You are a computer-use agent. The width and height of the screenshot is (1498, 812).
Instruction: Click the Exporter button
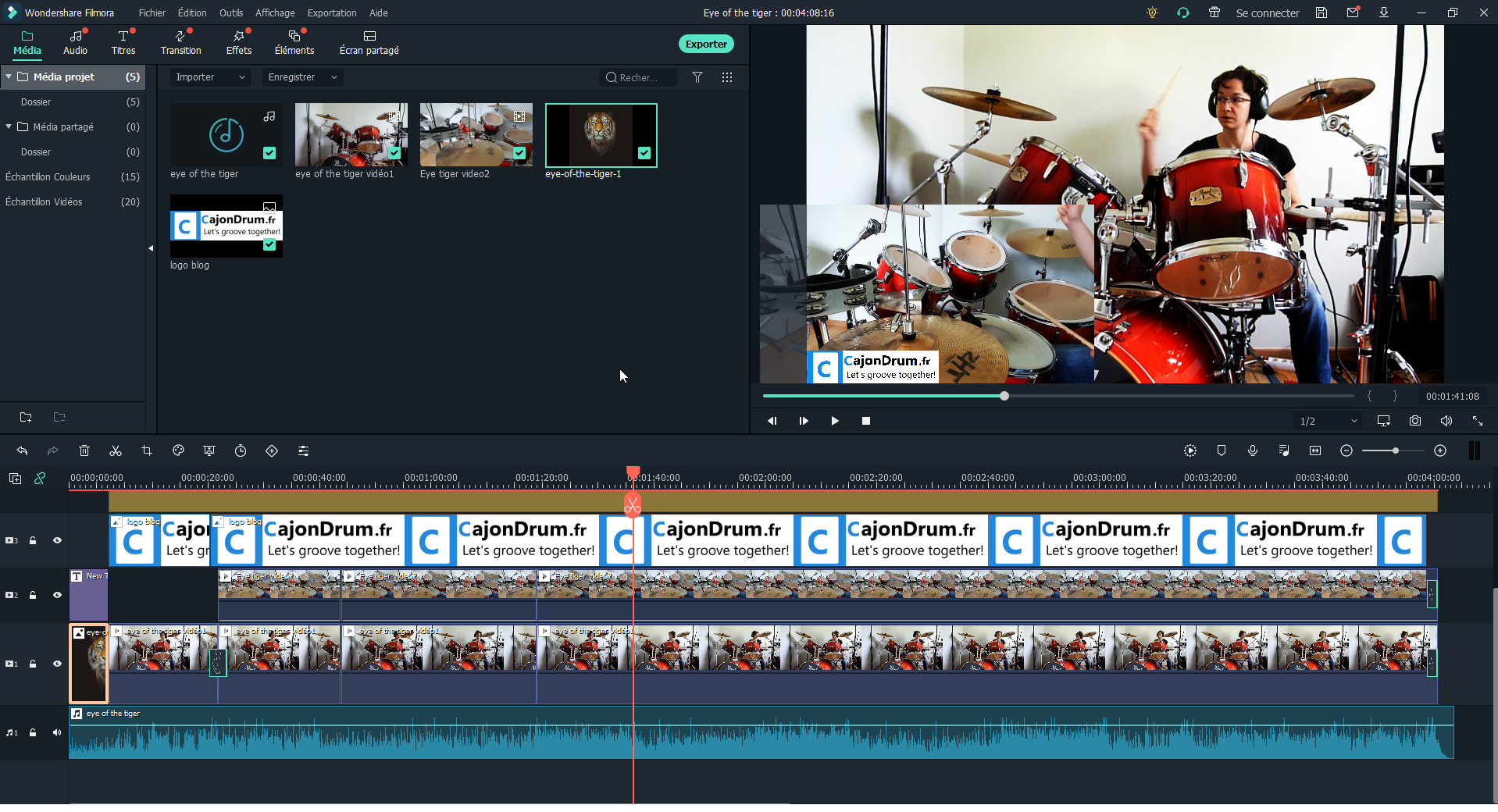point(706,44)
